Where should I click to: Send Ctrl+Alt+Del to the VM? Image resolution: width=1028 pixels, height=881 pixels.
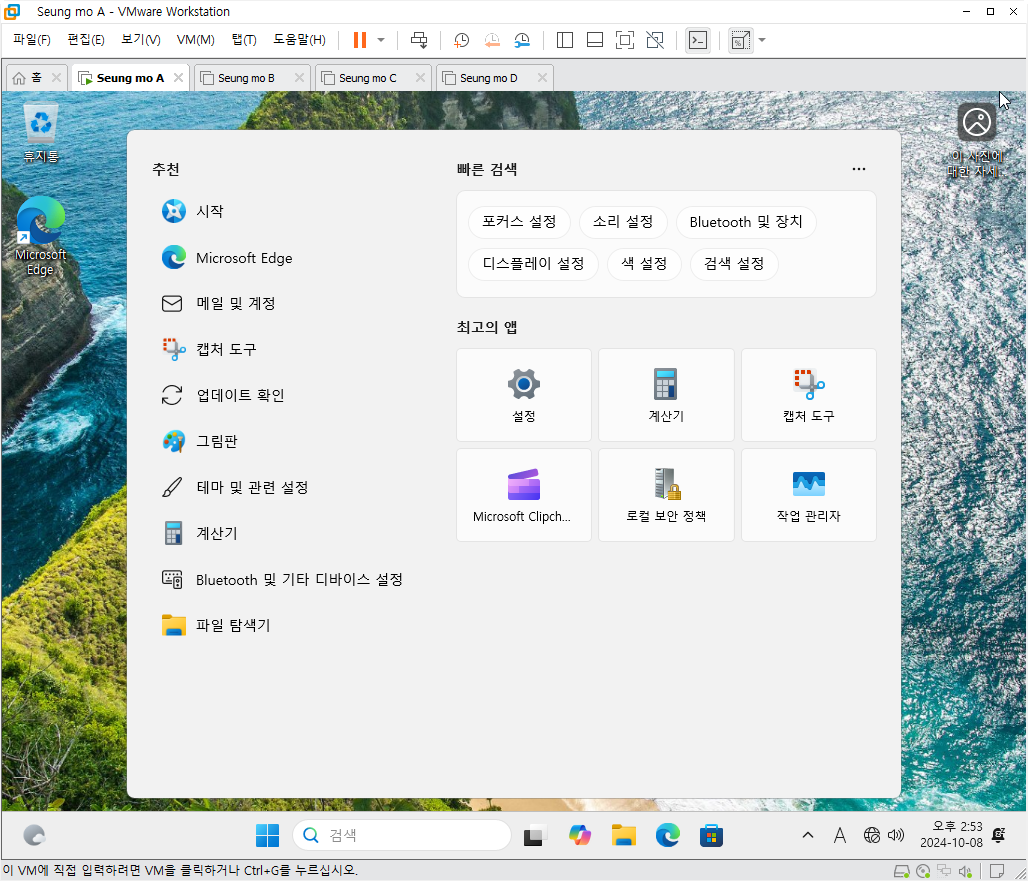point(419,40)
